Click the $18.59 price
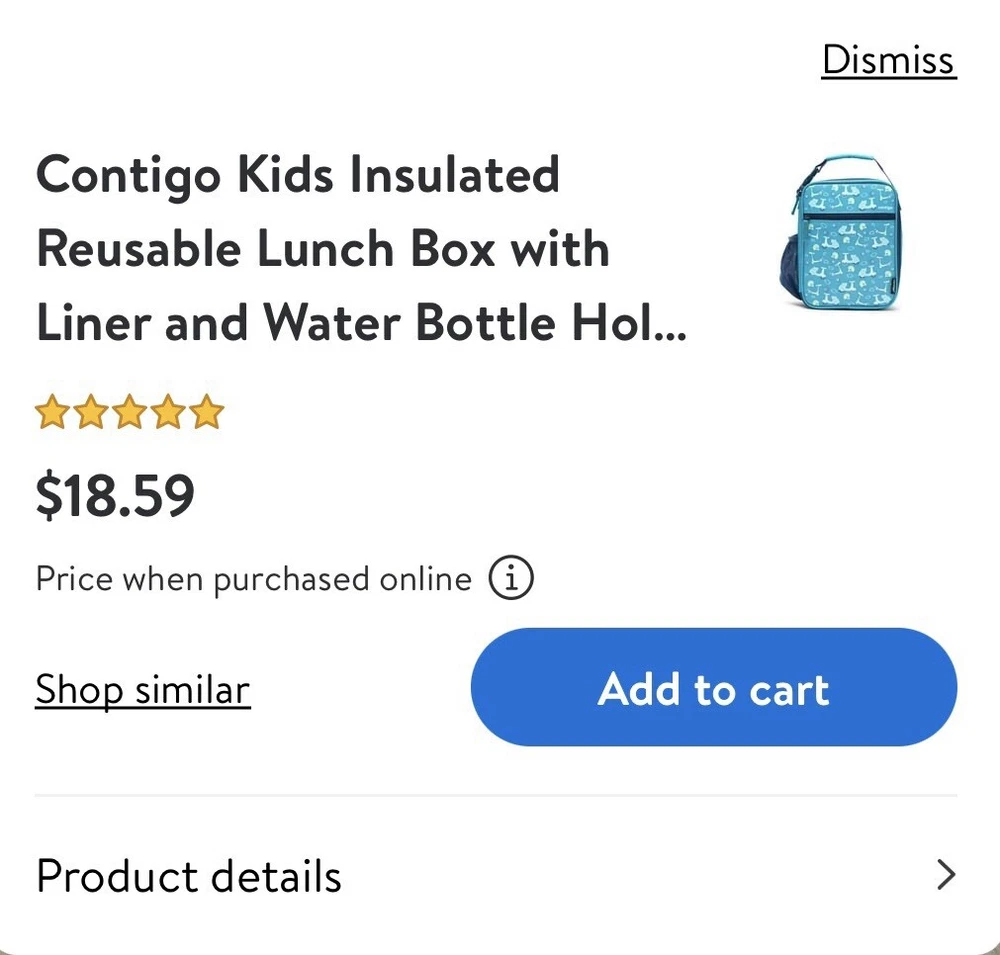This screenshot has width=1000, height=955. 115,497
